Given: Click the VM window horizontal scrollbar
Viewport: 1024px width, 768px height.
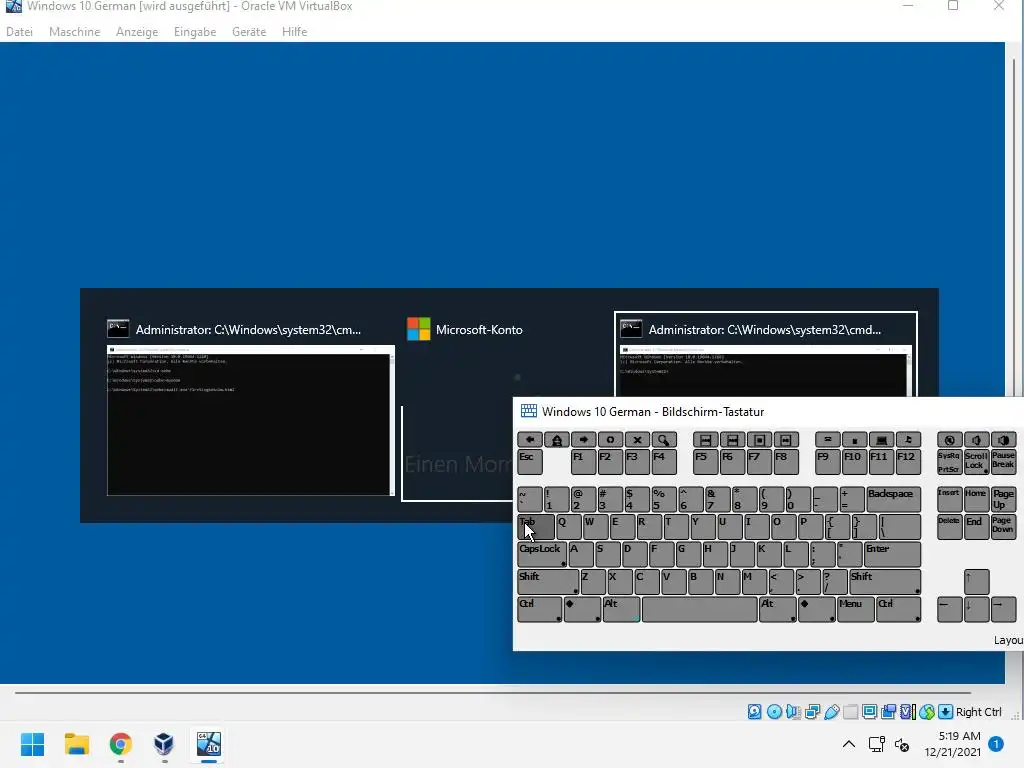Looking at the screenshot, I should click(x=493, y=692).
